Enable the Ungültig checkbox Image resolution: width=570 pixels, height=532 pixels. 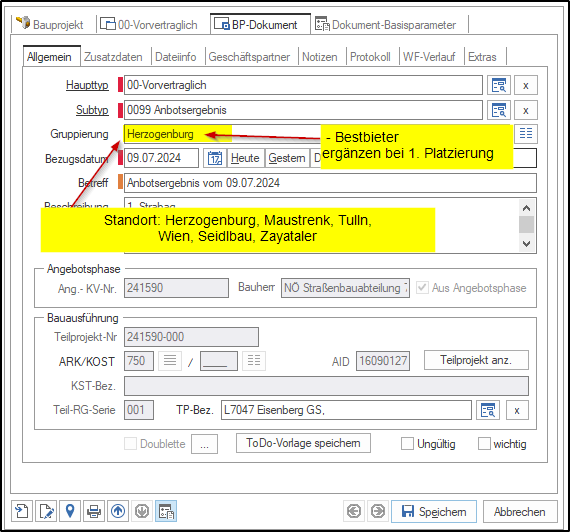click(407, 444)
